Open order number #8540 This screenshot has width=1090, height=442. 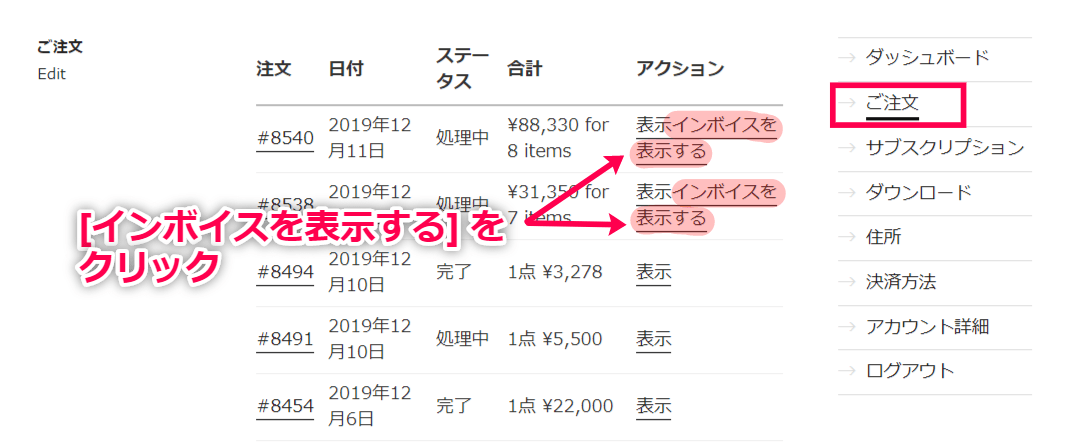pyautogui.click(x=285, y=138)
